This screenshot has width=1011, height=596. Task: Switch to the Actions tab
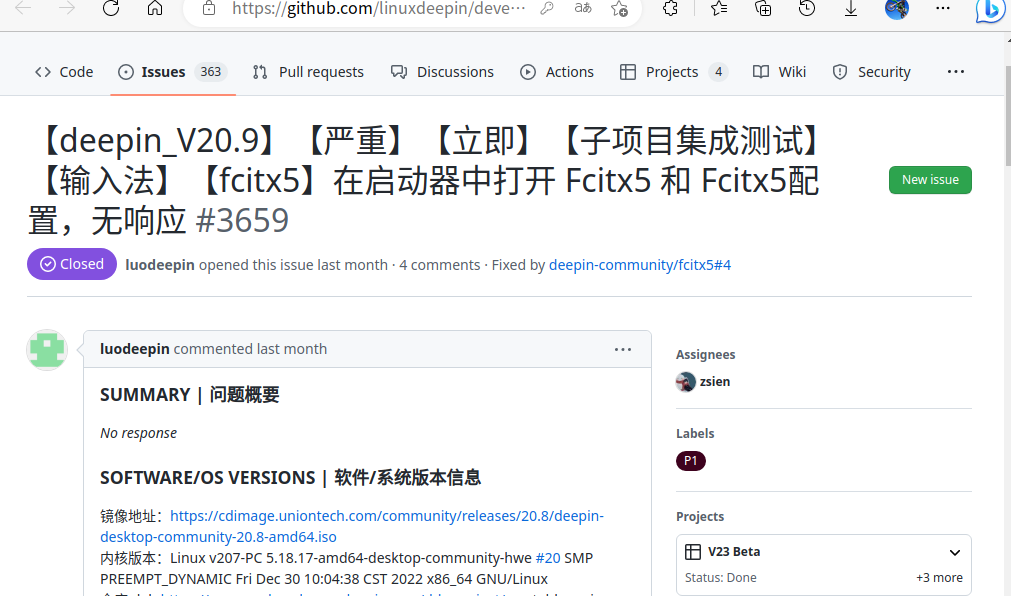pos(557,71)
